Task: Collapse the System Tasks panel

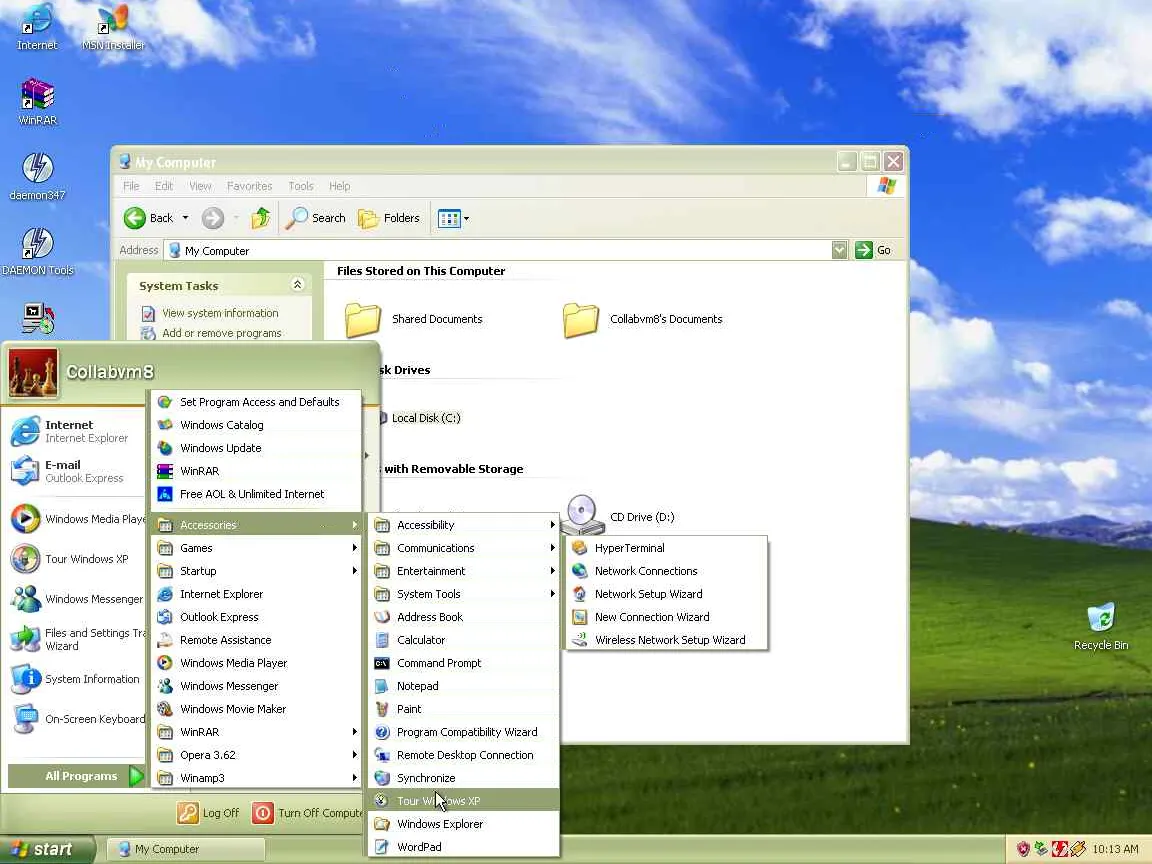Action: pyautogui.click(x=298, y=285)
